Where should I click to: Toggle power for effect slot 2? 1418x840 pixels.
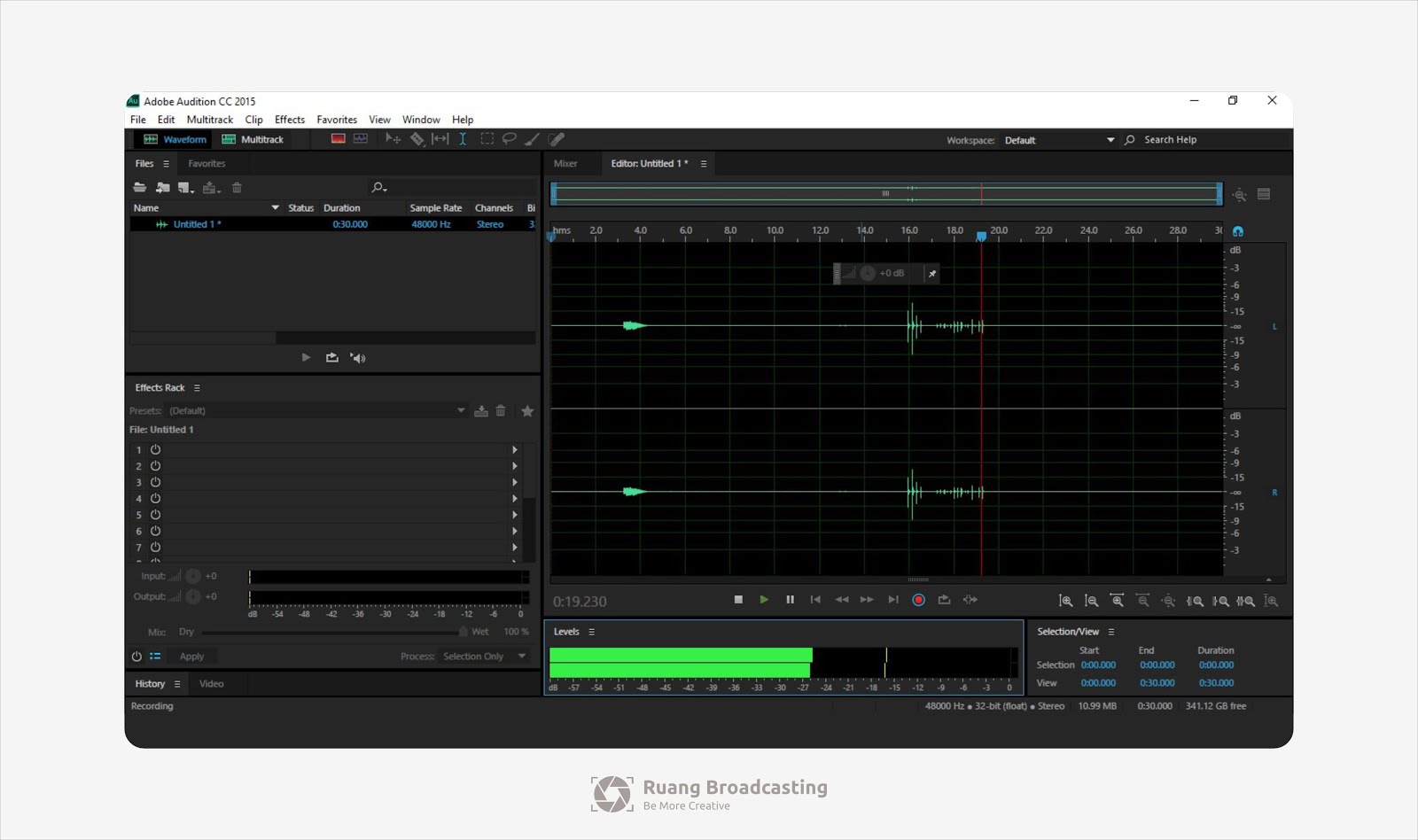click(x=155, y=466)
